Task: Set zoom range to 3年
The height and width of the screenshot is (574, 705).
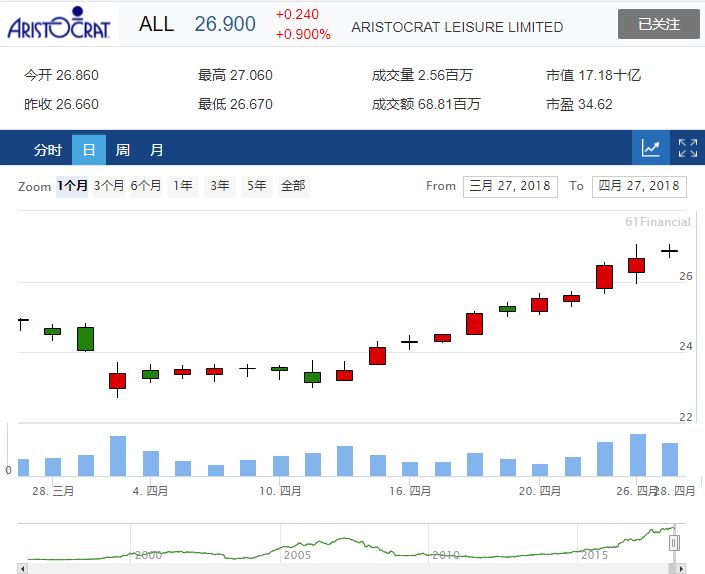Action: coord(219,186)
